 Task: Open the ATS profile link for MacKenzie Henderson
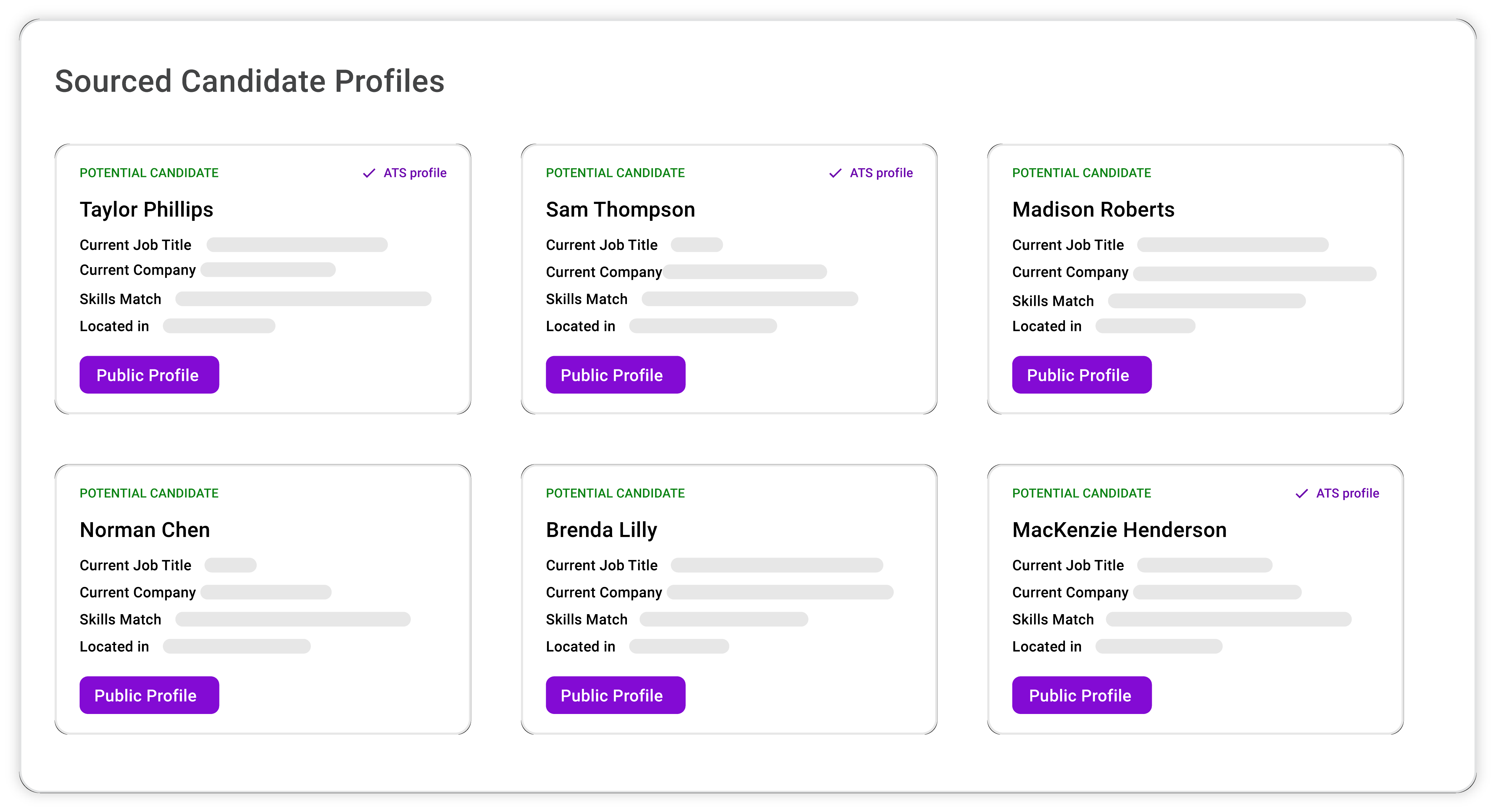pyautogui.click(x=1347, y=493)
